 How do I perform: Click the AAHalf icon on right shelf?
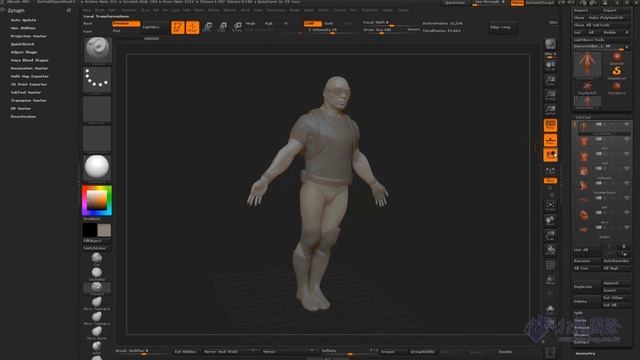pyautogui.click(x=550, y=110)
